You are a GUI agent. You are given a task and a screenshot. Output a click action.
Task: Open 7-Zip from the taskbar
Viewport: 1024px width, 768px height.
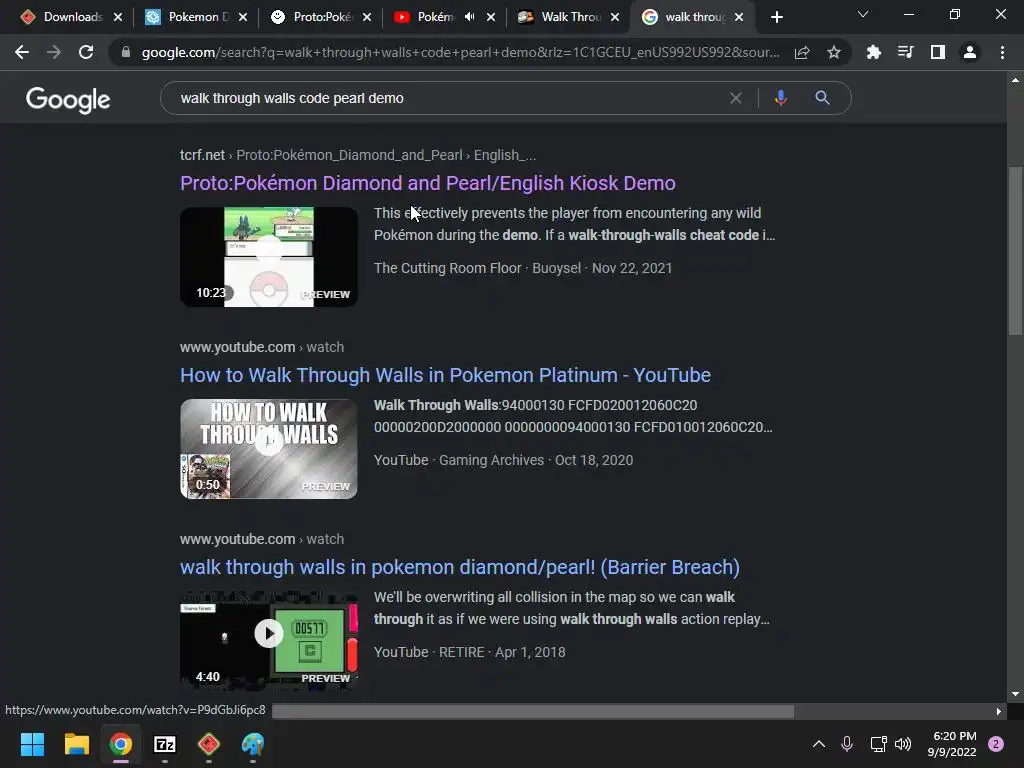click(x=165, y=744)
